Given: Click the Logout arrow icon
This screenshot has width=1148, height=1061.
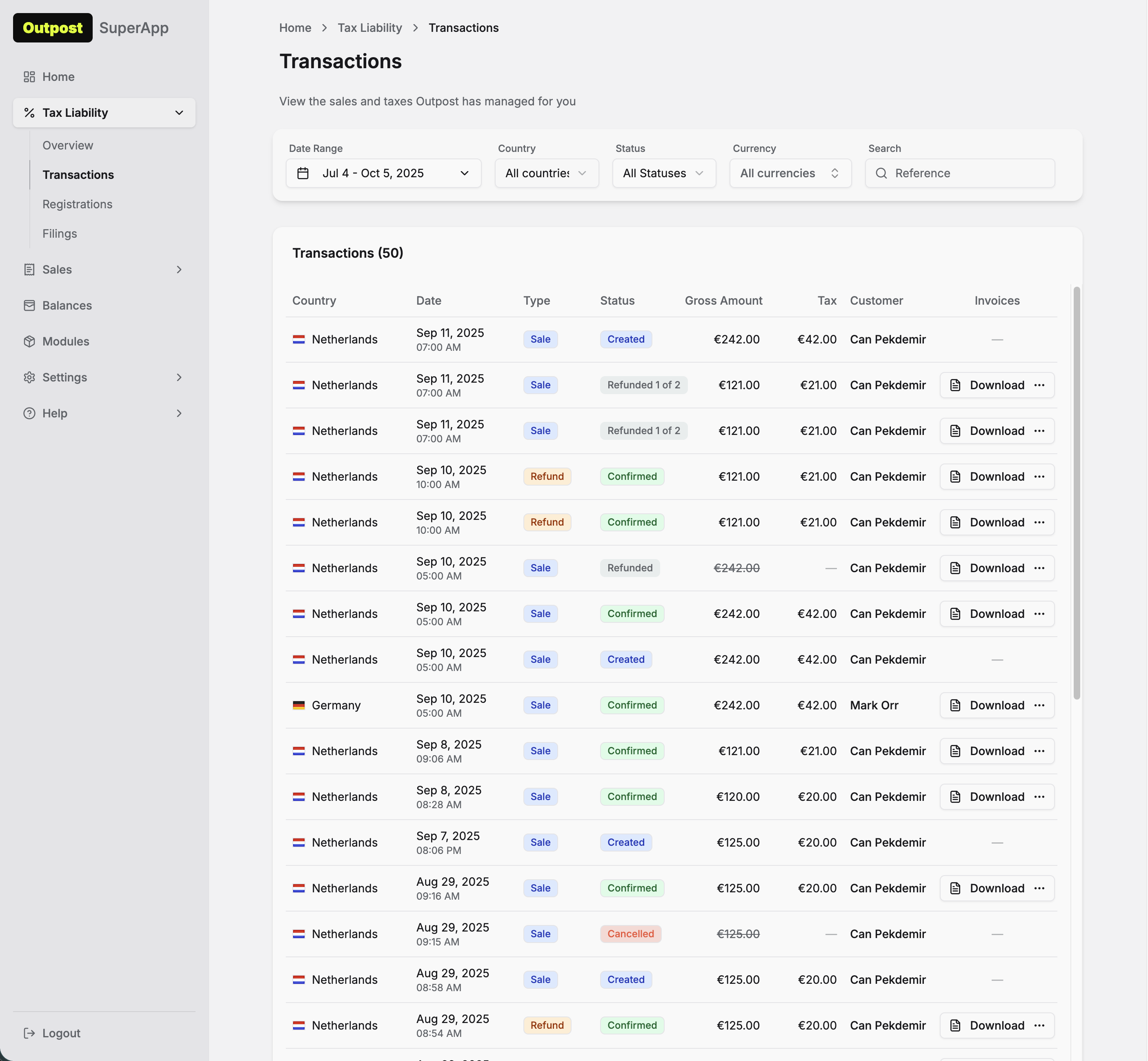Looking at the screenshot, I should click(29, 1033).
